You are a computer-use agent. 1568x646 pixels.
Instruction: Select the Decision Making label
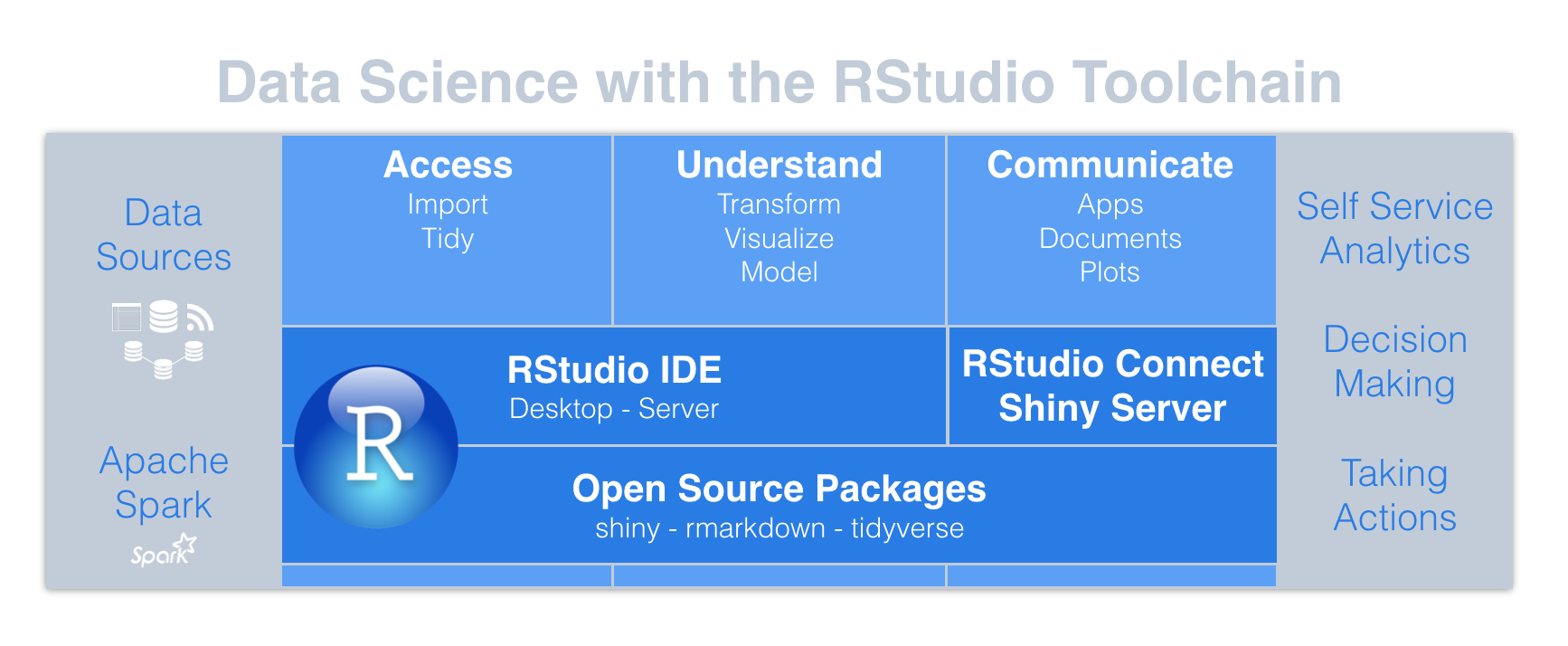(1394, 362)
